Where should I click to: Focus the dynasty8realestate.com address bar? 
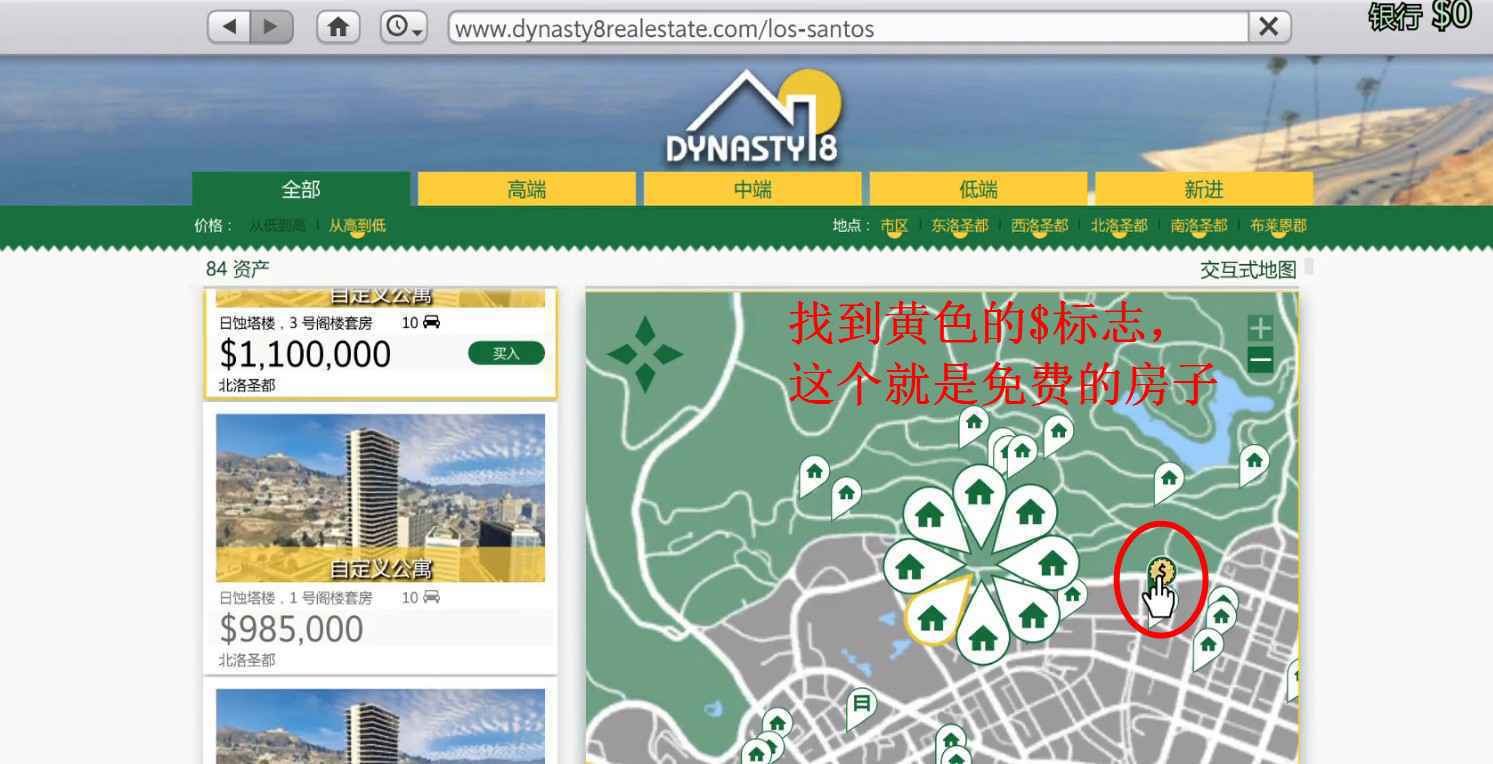click(848, 28)
